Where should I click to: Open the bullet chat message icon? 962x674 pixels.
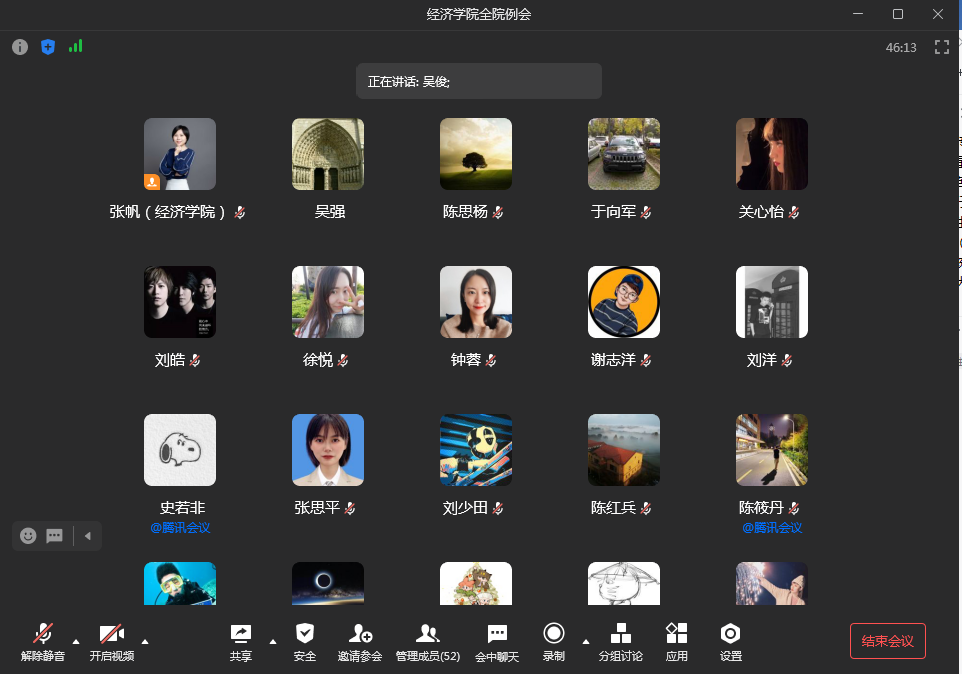(55, 536)
